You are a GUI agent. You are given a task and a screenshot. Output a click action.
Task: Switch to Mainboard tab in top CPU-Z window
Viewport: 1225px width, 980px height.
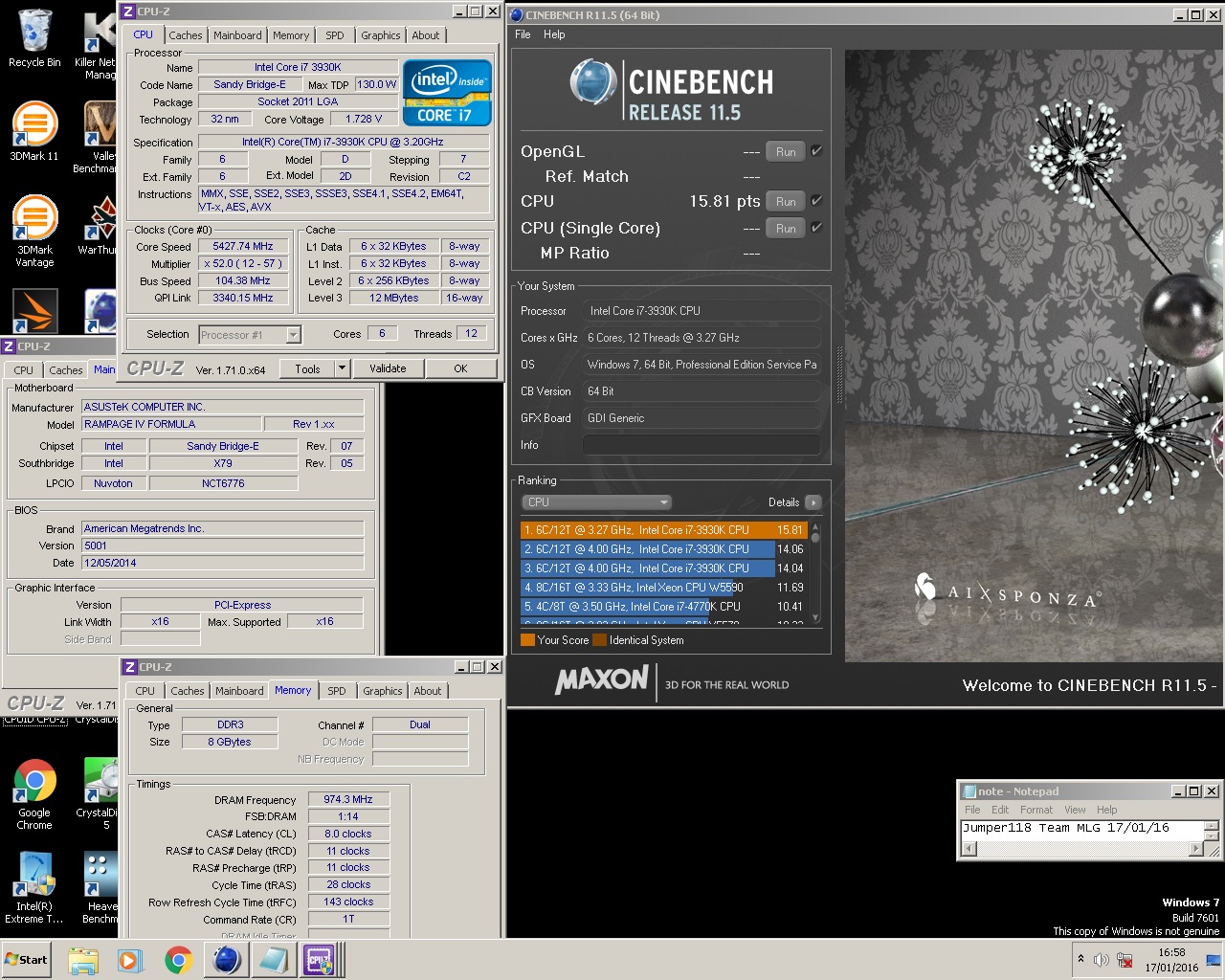pos(237,35)
